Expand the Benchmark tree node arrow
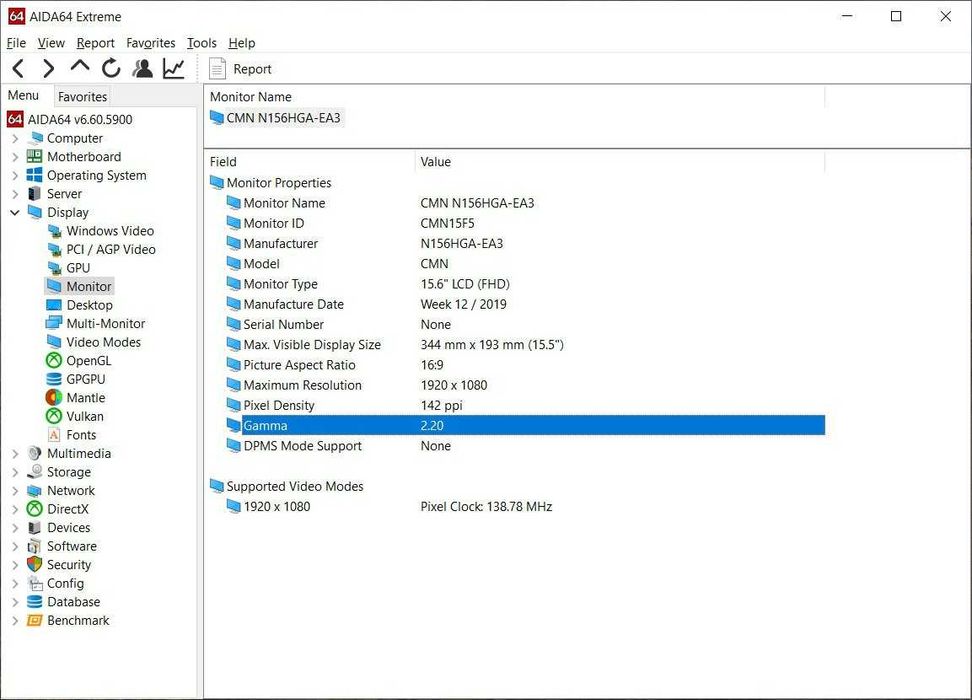Image resolution: width=972 pixels, height=700 pixels. point(15,621)
